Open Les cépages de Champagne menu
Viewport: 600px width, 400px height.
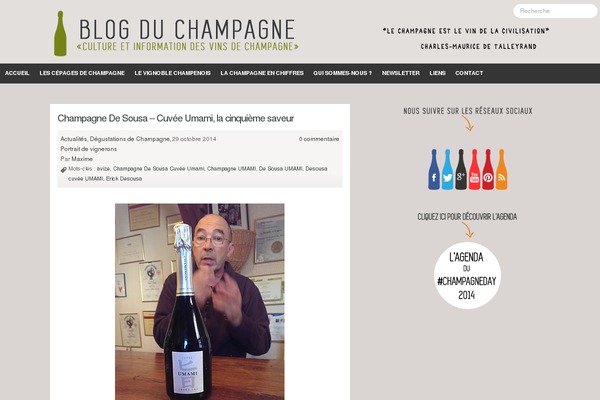[82, 73]
